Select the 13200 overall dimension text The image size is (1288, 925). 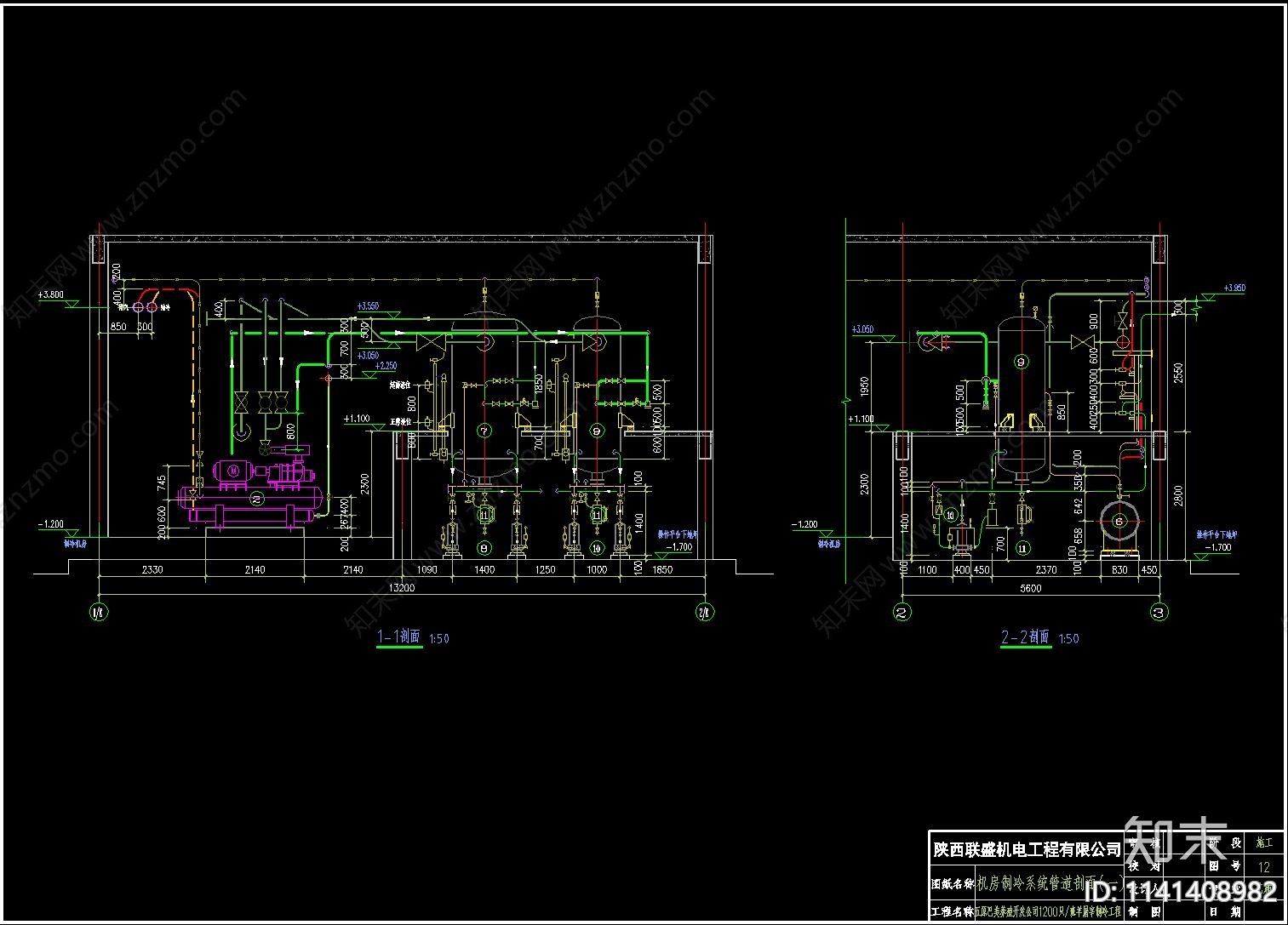coord(401,587)
